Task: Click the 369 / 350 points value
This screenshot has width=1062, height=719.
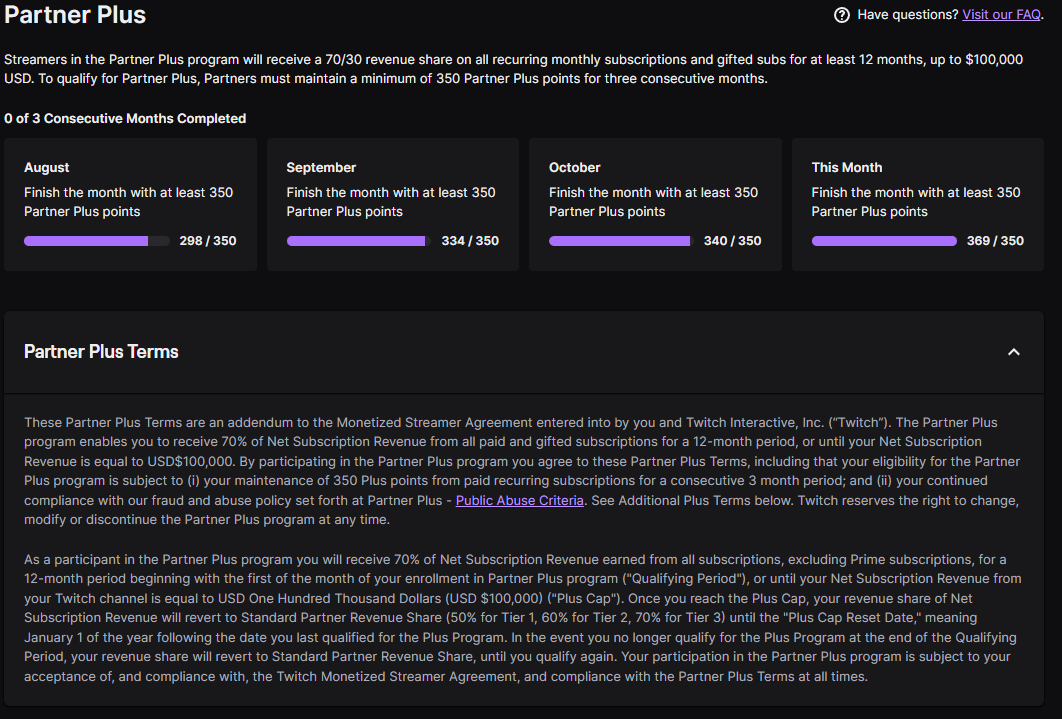Action: [995, 241]
